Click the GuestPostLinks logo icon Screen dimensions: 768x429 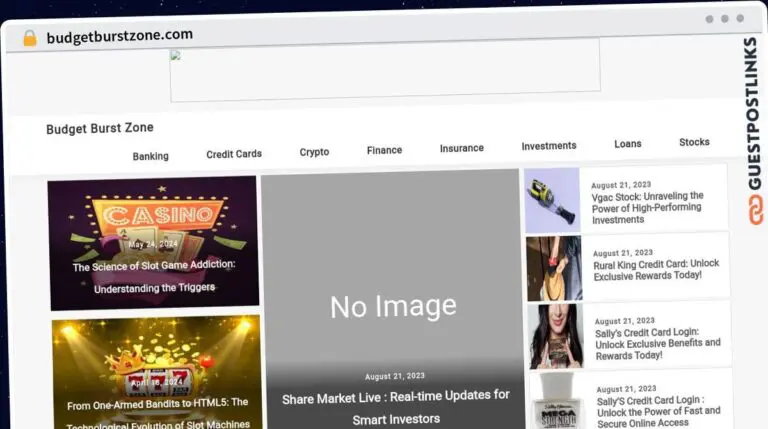[751, 210]
